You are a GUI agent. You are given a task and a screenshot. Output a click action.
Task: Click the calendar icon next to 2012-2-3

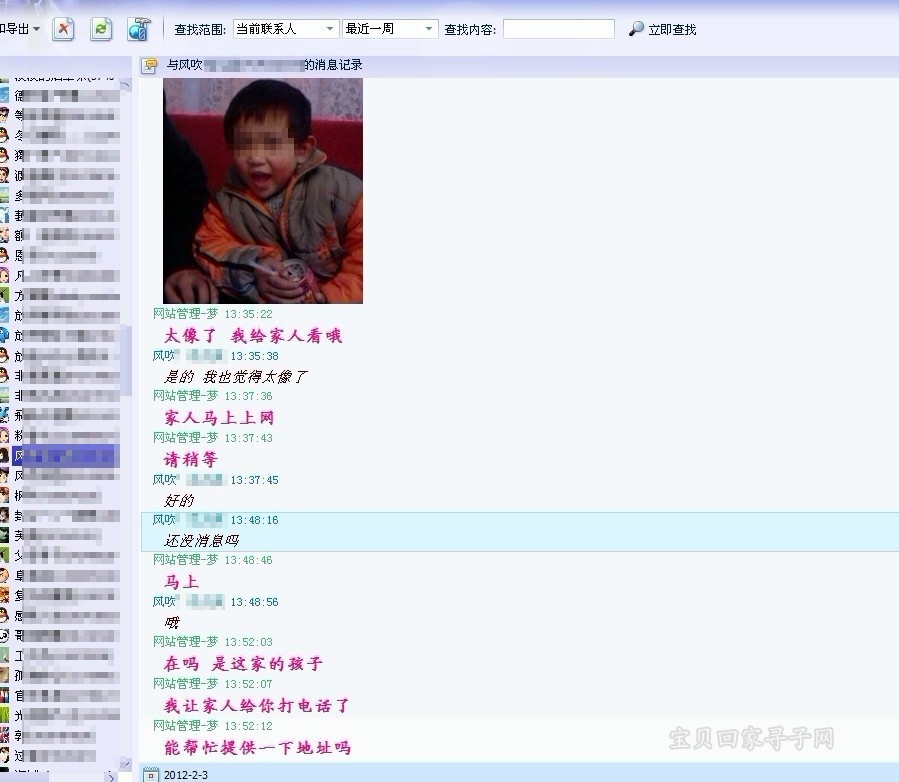pos(151,774)
